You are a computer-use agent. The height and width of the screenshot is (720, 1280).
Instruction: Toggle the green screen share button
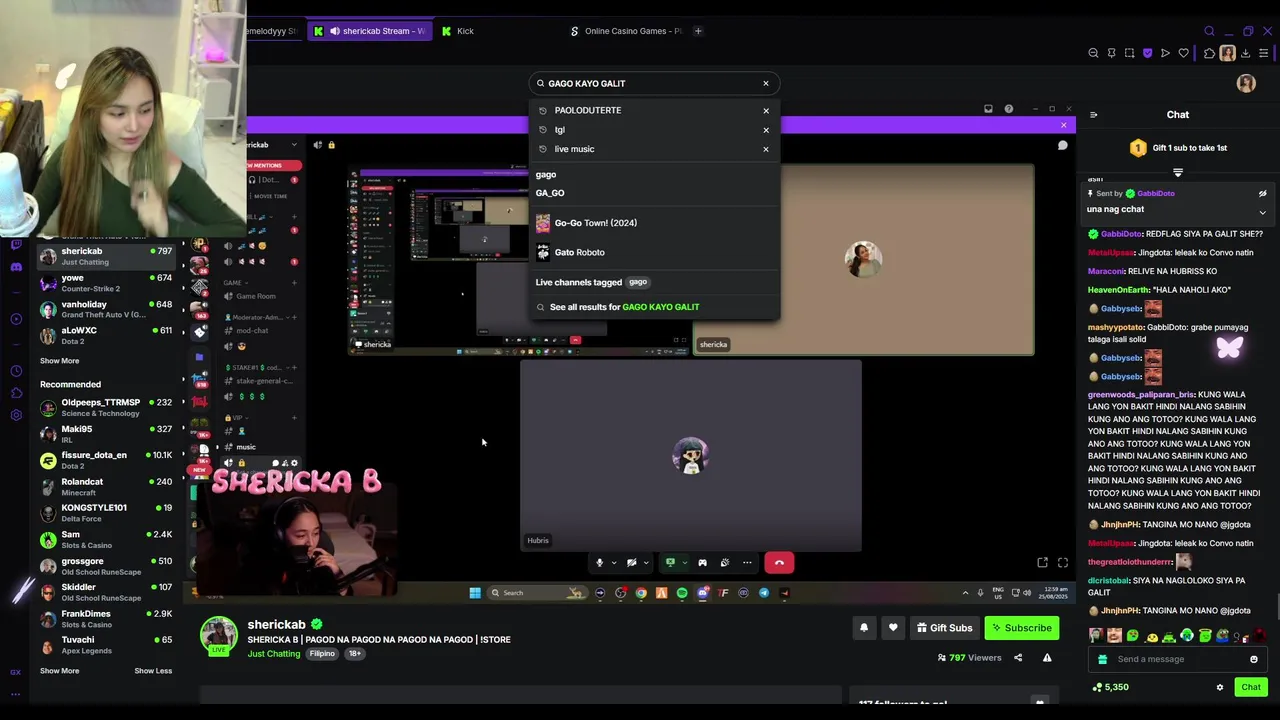click(x=670, y=563)
